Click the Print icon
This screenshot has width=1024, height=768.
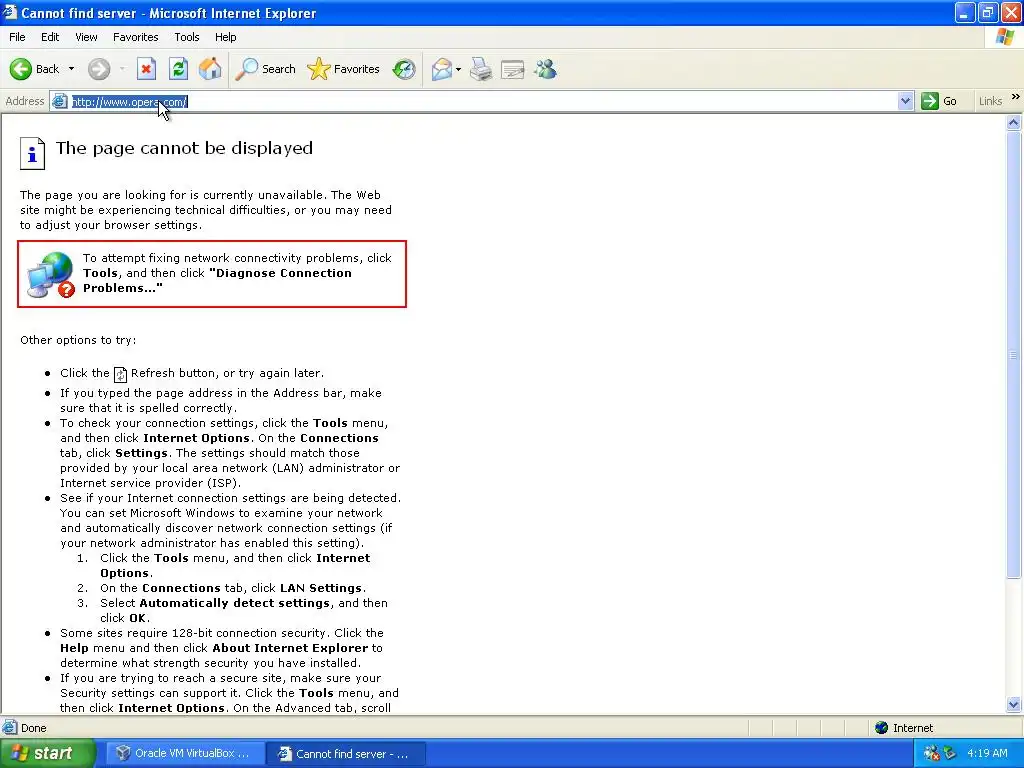(481, 69)
